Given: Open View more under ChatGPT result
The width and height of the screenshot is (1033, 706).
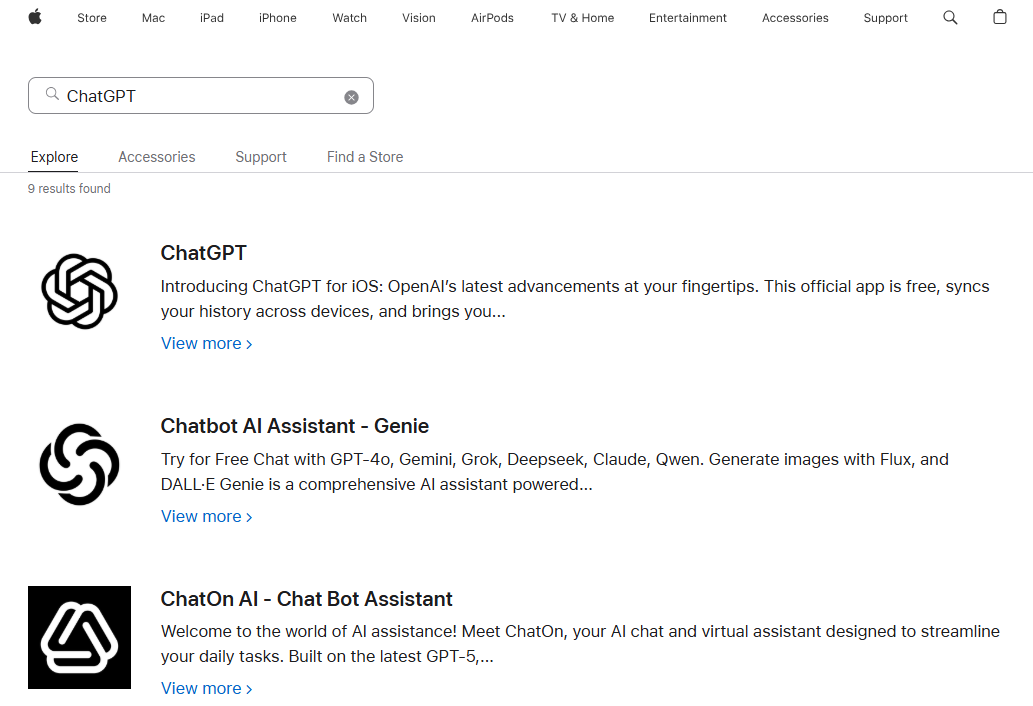Looking at the screenshot, I should tap(207, 344).
